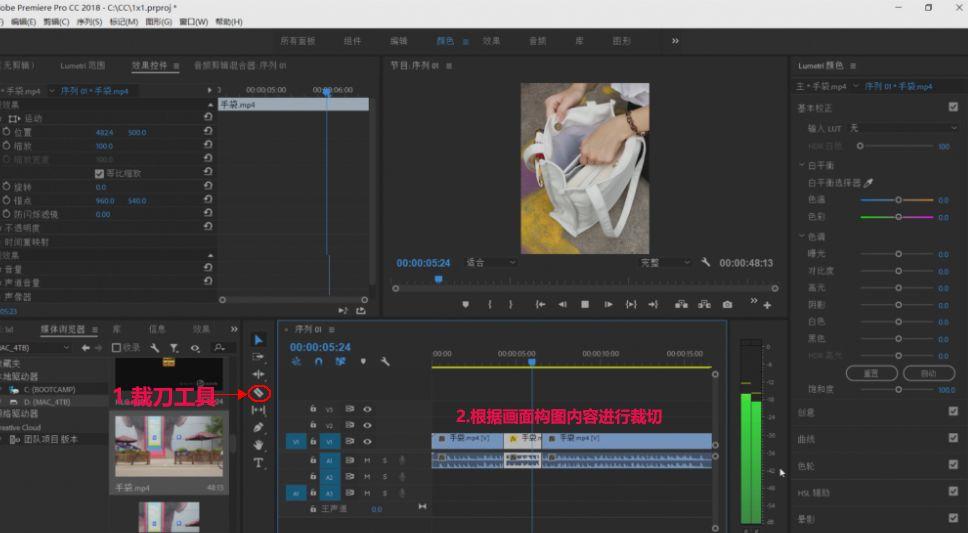Select the Ripple Edit tool
Viewport: 968px width, 533px height.
point(259,374)
